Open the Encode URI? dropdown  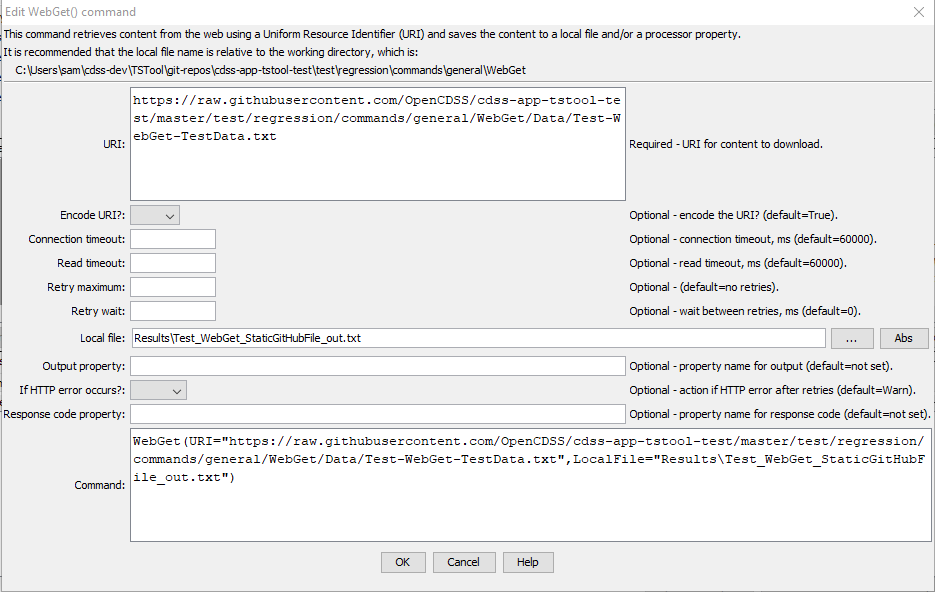pyautogui.click(x=155, y=215)
